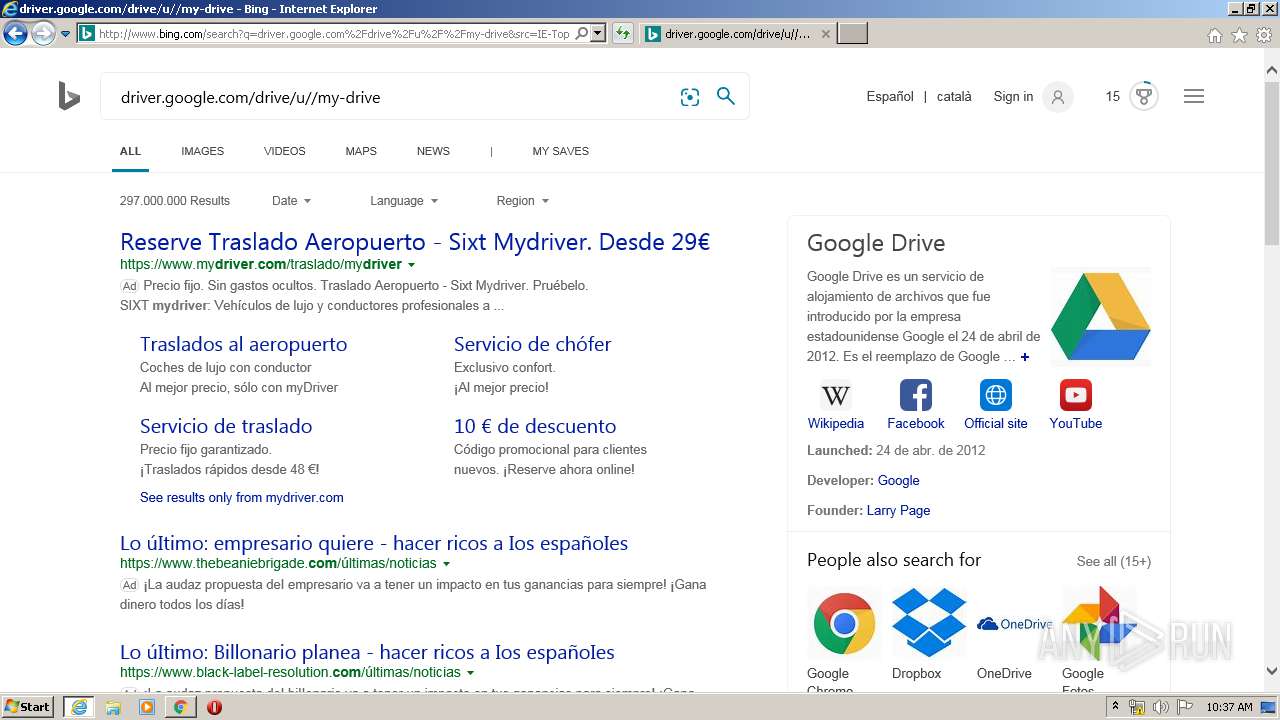The width and height of the screenshot is (1280, 720).
Task: Open the Servicio de traslado sublink
Action: 226,426
